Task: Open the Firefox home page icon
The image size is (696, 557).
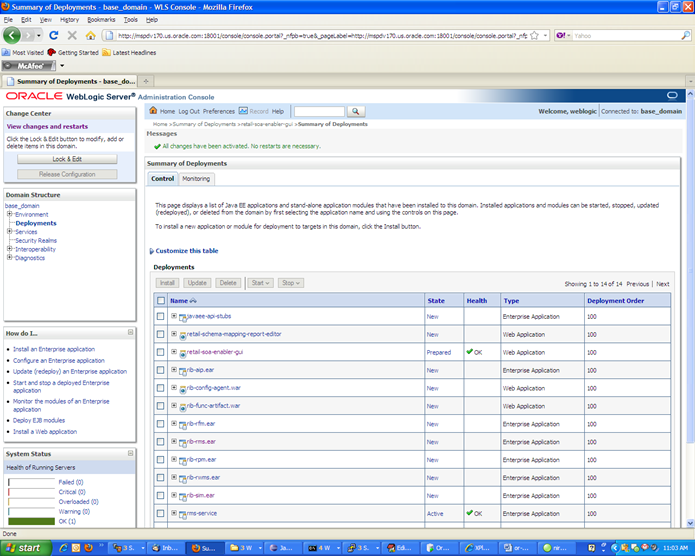Action: [x=91, y=36]
